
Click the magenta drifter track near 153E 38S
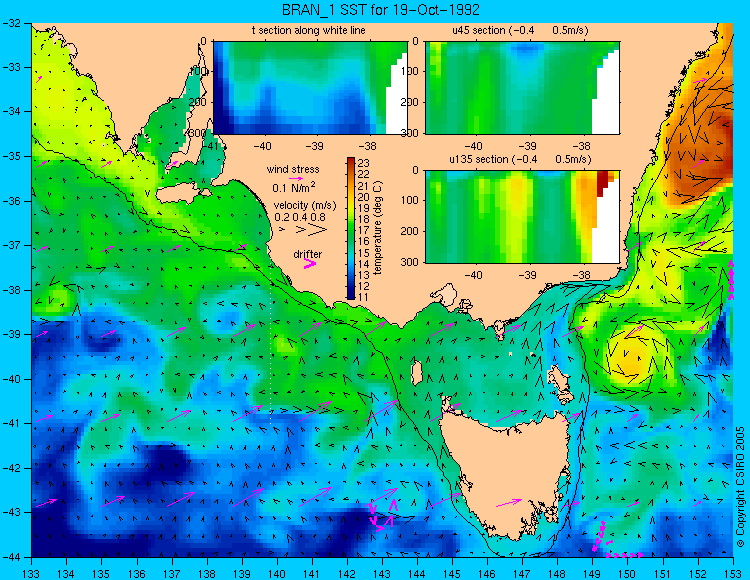coord(731,280)
